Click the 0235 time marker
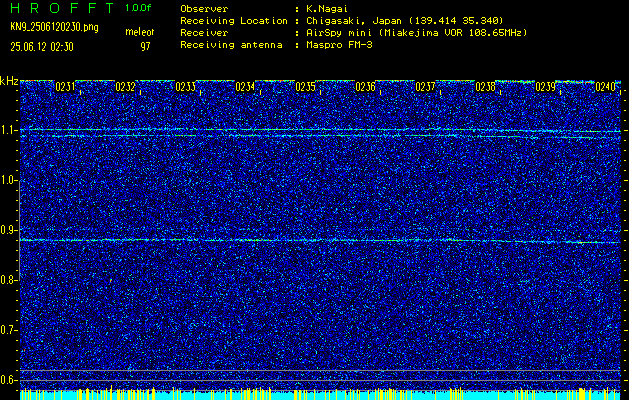Viewport: 629px width, 400px height. pyautogui.click(x=305, y=87)
